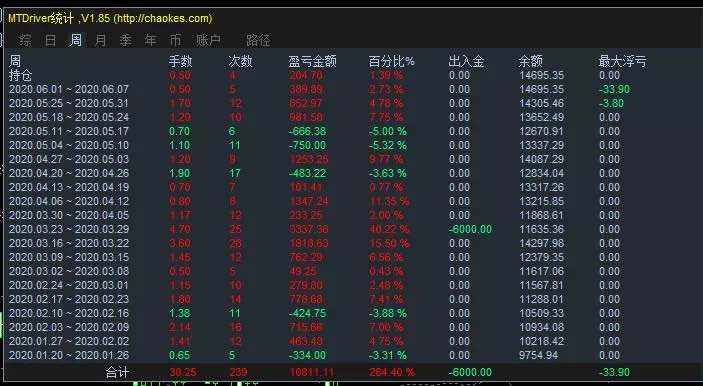Click the 14305.46 balance cell

coord(541,103)
